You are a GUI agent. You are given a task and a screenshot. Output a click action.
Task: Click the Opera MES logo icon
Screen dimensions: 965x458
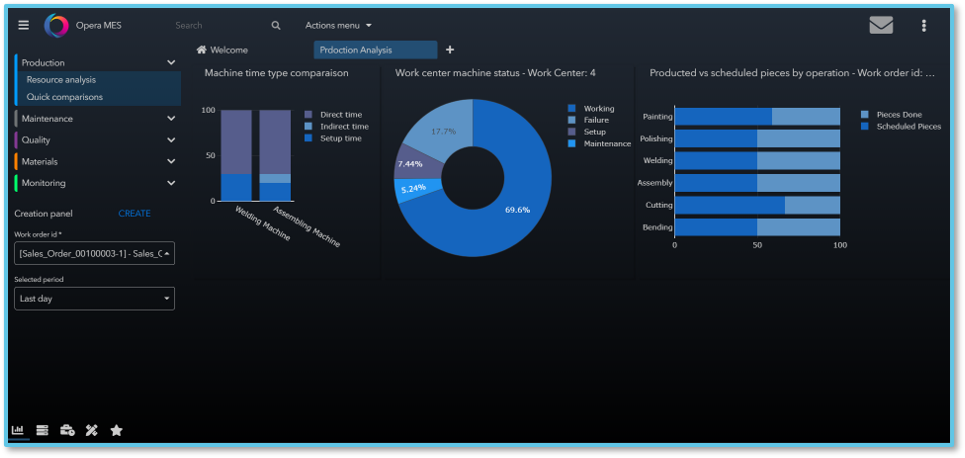click(x=56, y=25)
